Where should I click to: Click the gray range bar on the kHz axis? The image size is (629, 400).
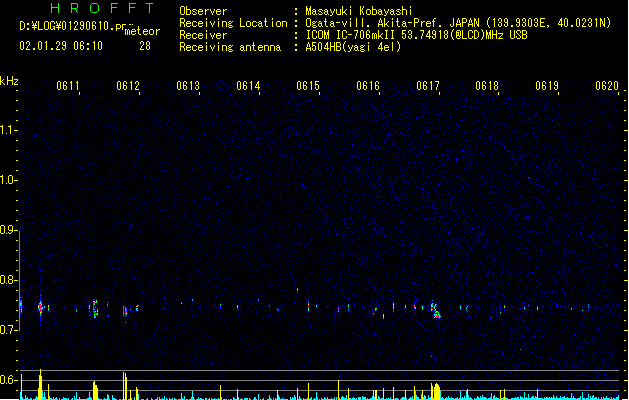19,280
